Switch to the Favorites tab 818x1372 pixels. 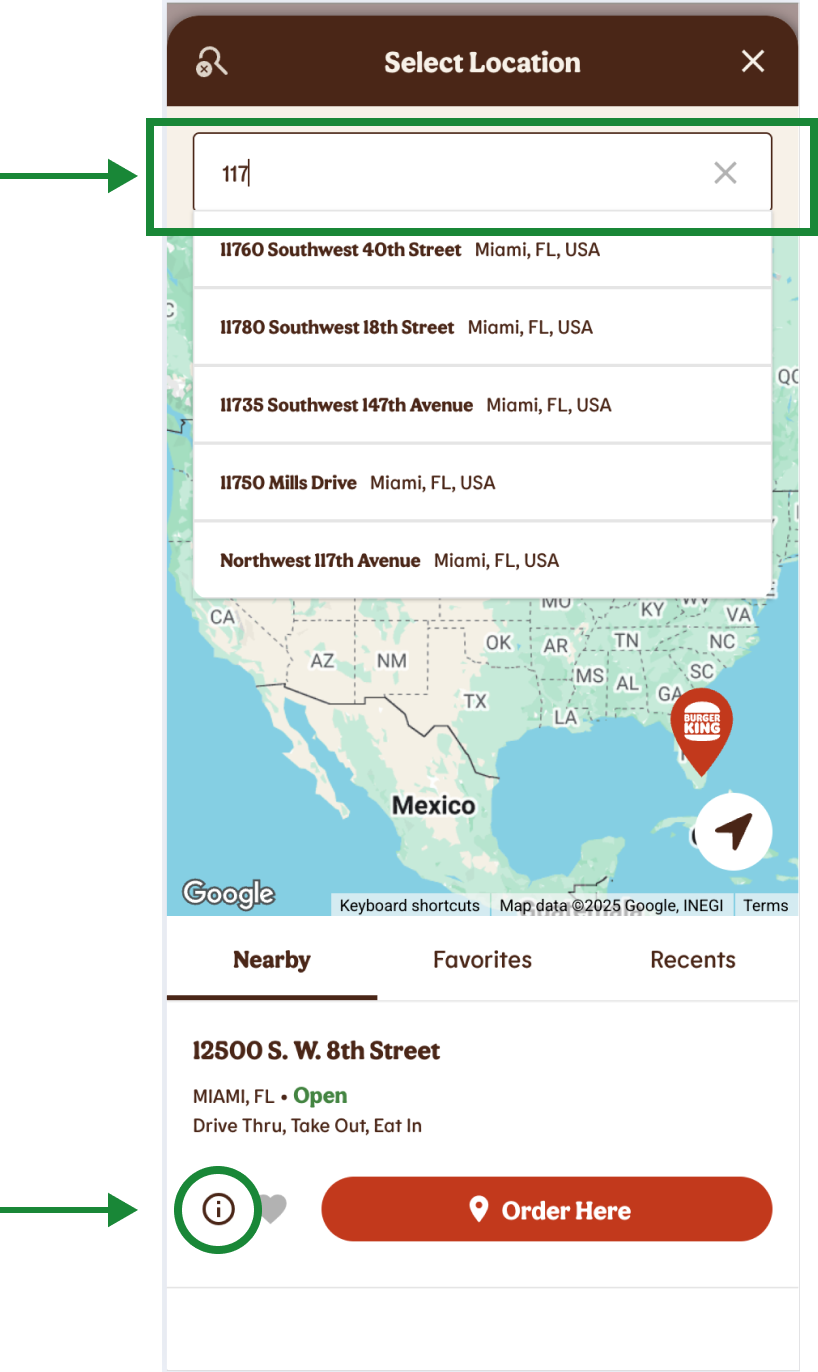pyautogui.click(x=482, y=960)
